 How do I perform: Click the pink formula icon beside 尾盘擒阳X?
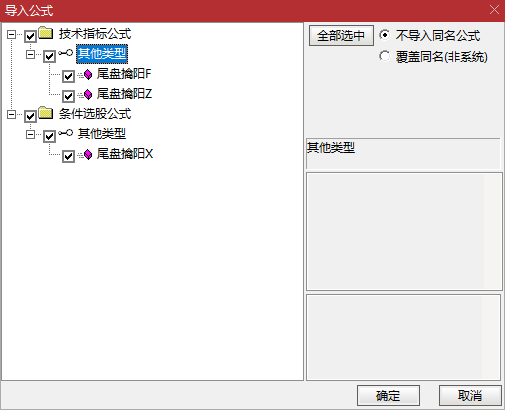click(x=88, y=155)
